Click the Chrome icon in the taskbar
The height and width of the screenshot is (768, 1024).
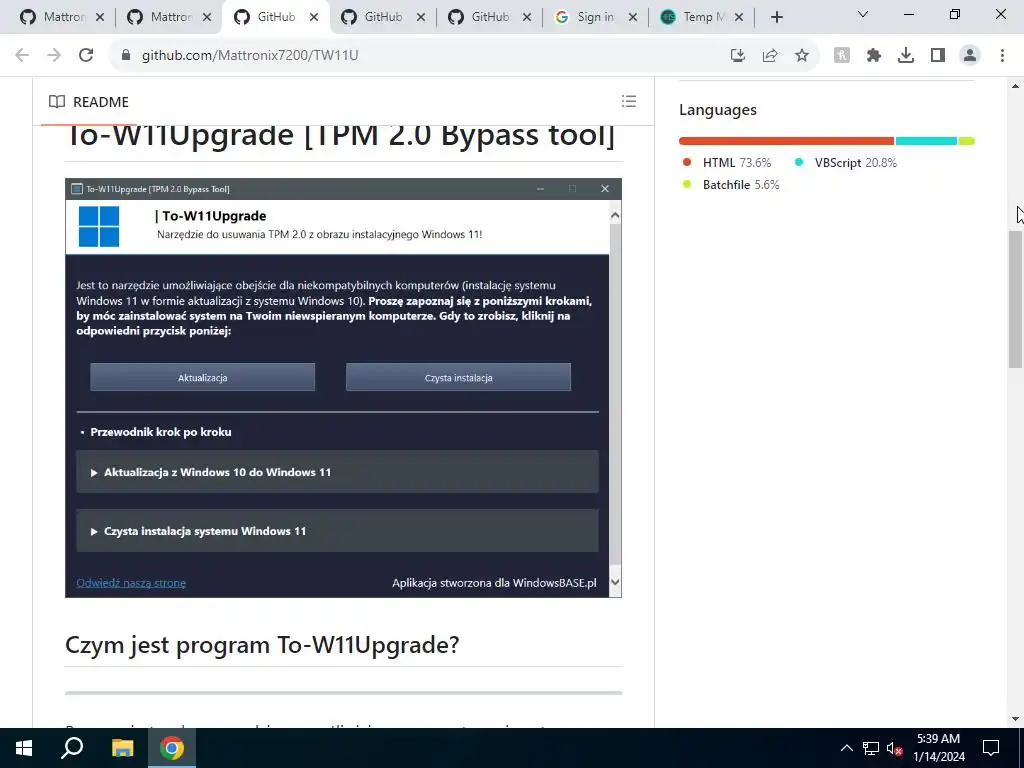[x=172, y=748]
